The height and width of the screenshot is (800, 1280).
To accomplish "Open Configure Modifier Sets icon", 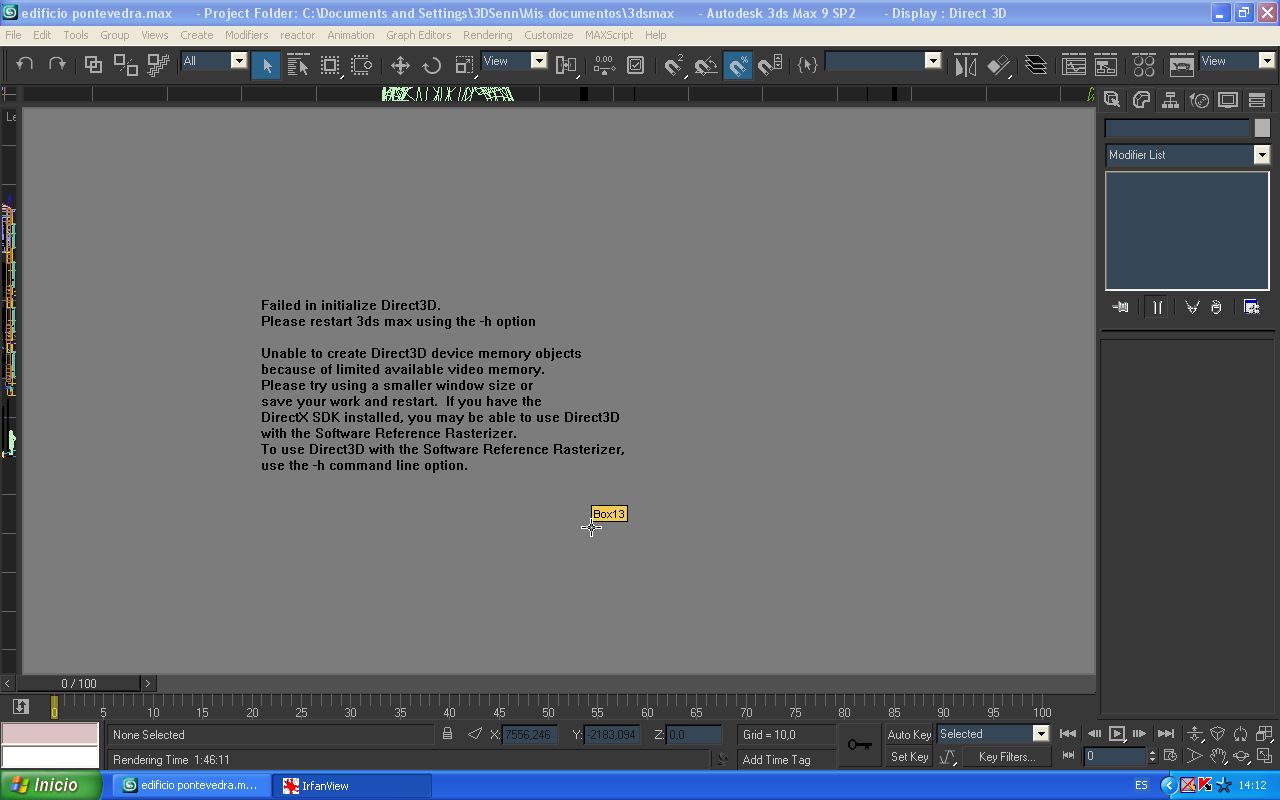I will (x=1251, y=307).
